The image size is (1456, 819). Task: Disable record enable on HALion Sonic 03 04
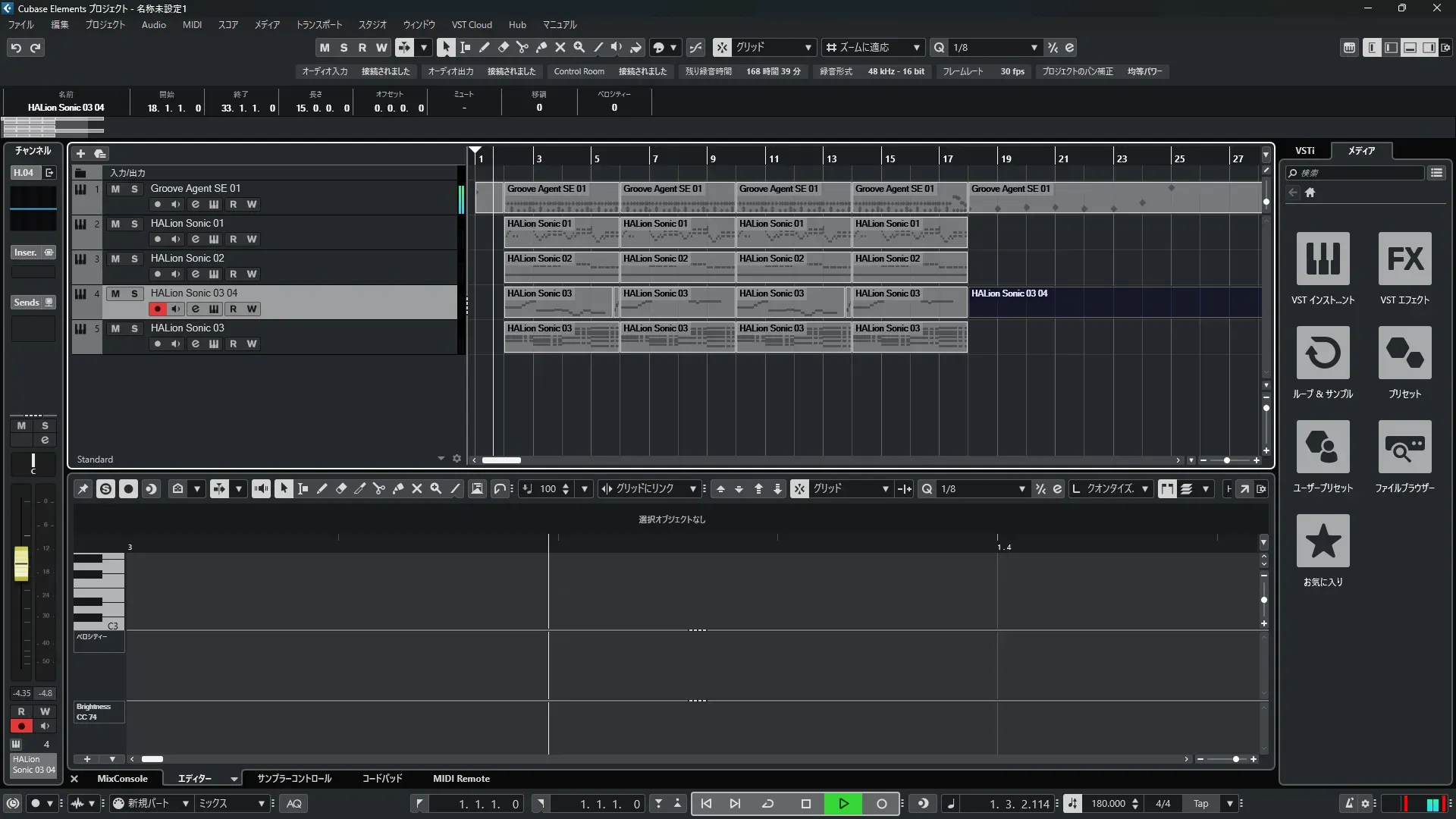[157, 309]
